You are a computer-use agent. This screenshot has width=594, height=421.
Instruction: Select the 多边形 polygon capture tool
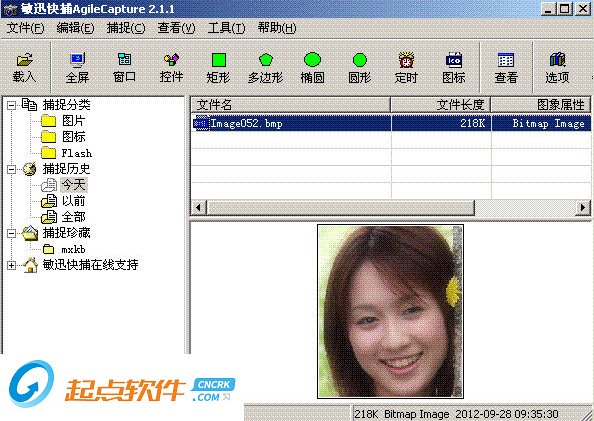(x=266, y=68)
